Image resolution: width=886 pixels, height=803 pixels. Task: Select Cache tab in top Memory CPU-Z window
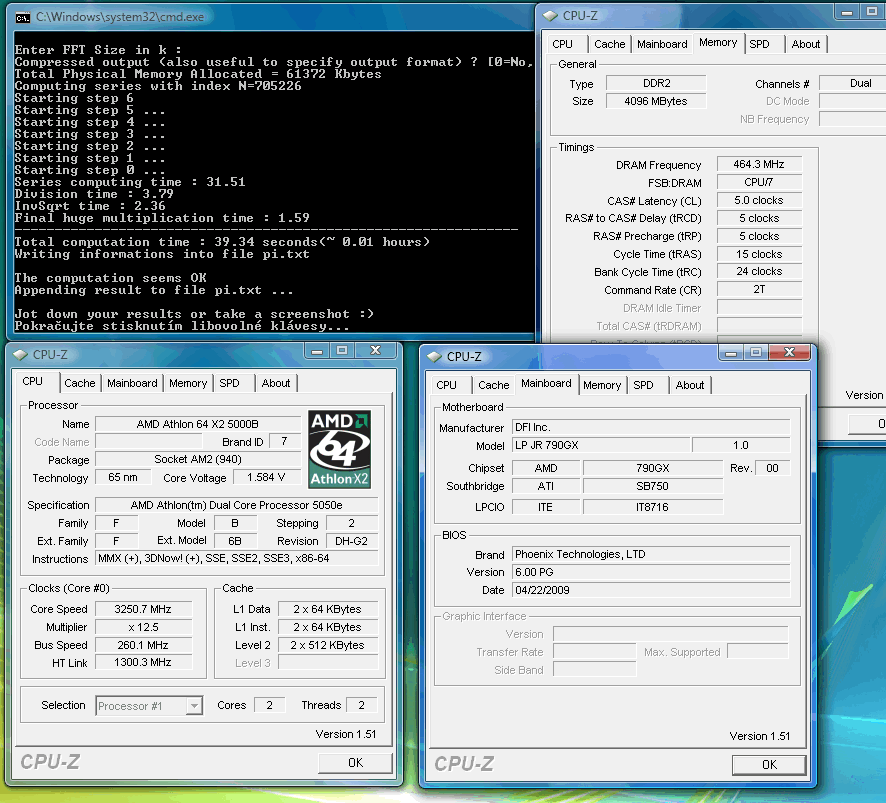tap(610, 44)
